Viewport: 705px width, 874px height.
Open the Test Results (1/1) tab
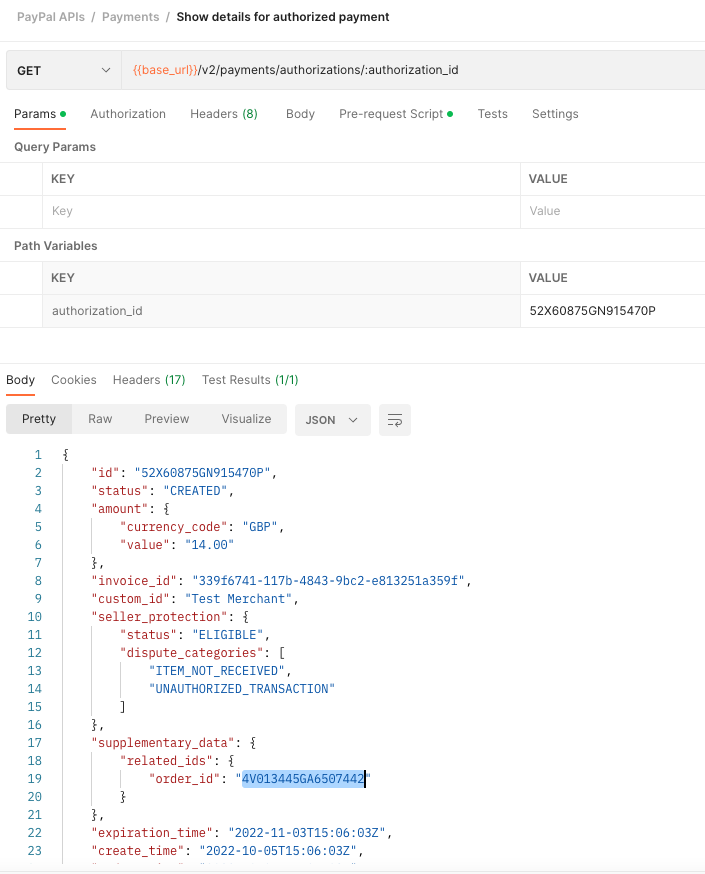[x=250, y=380]
